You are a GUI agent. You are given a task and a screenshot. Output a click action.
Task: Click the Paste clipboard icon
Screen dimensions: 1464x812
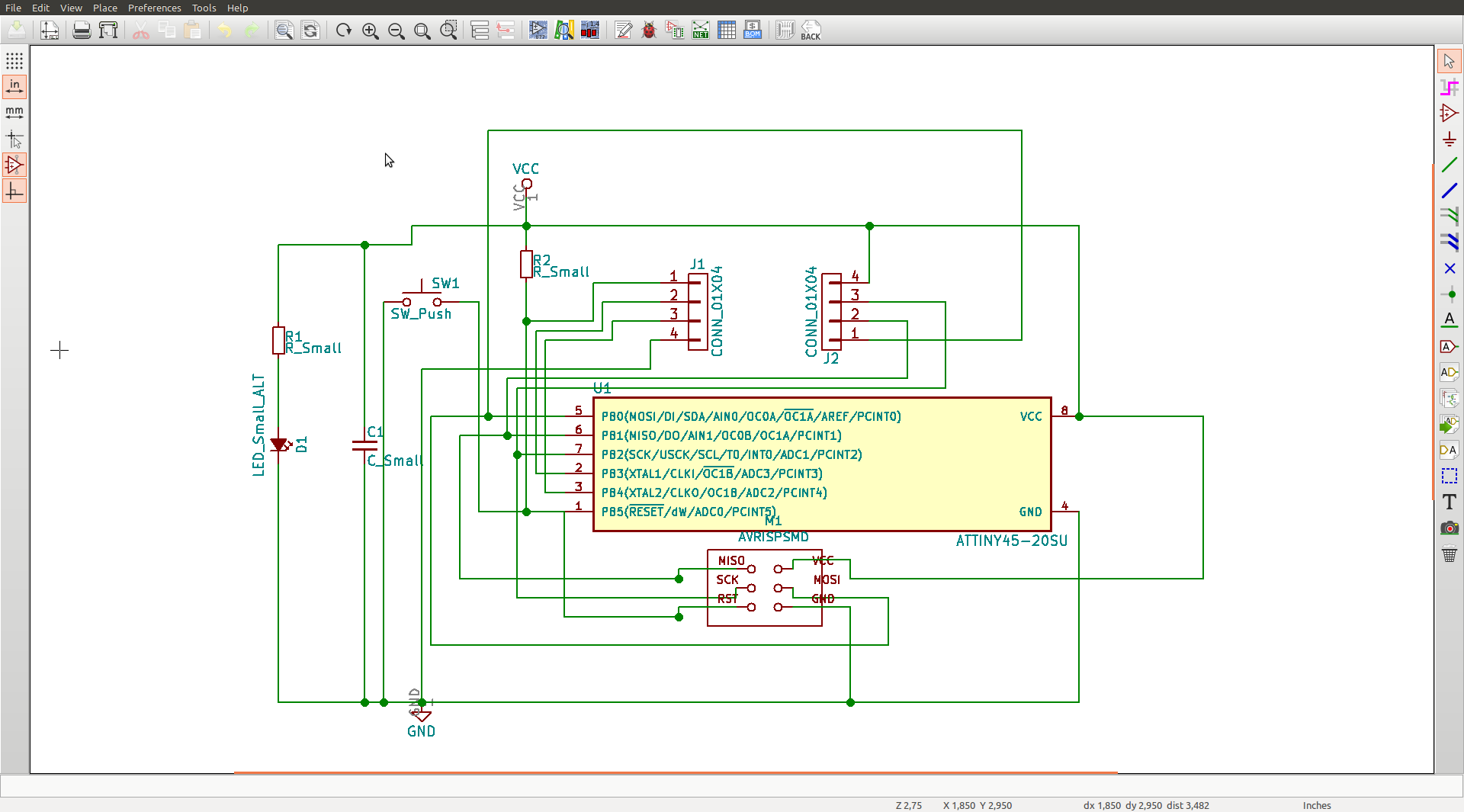tap(193, 30)
